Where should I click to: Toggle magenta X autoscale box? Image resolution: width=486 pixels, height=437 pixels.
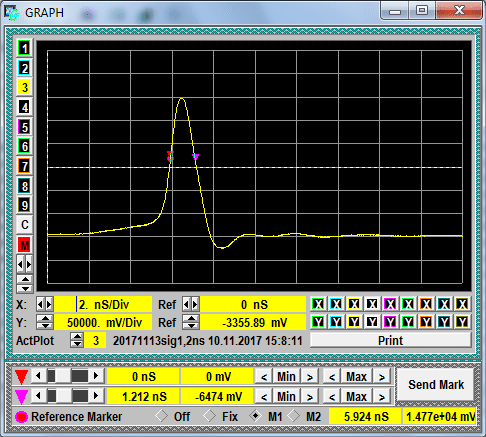tap(390, 304)
